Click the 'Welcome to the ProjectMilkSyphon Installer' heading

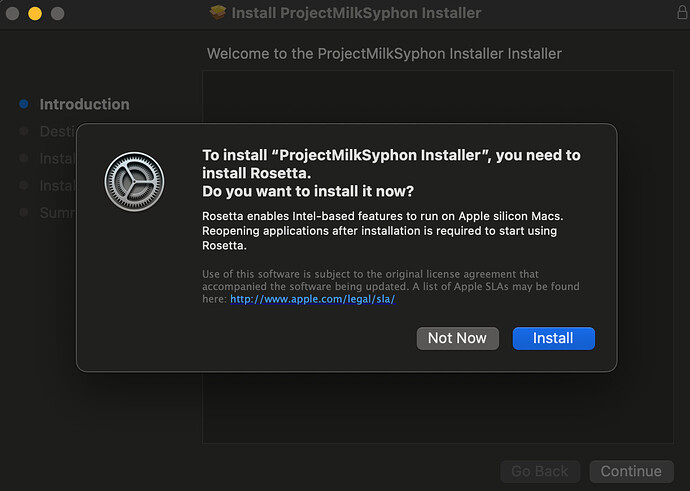click(x=384, y=54)
